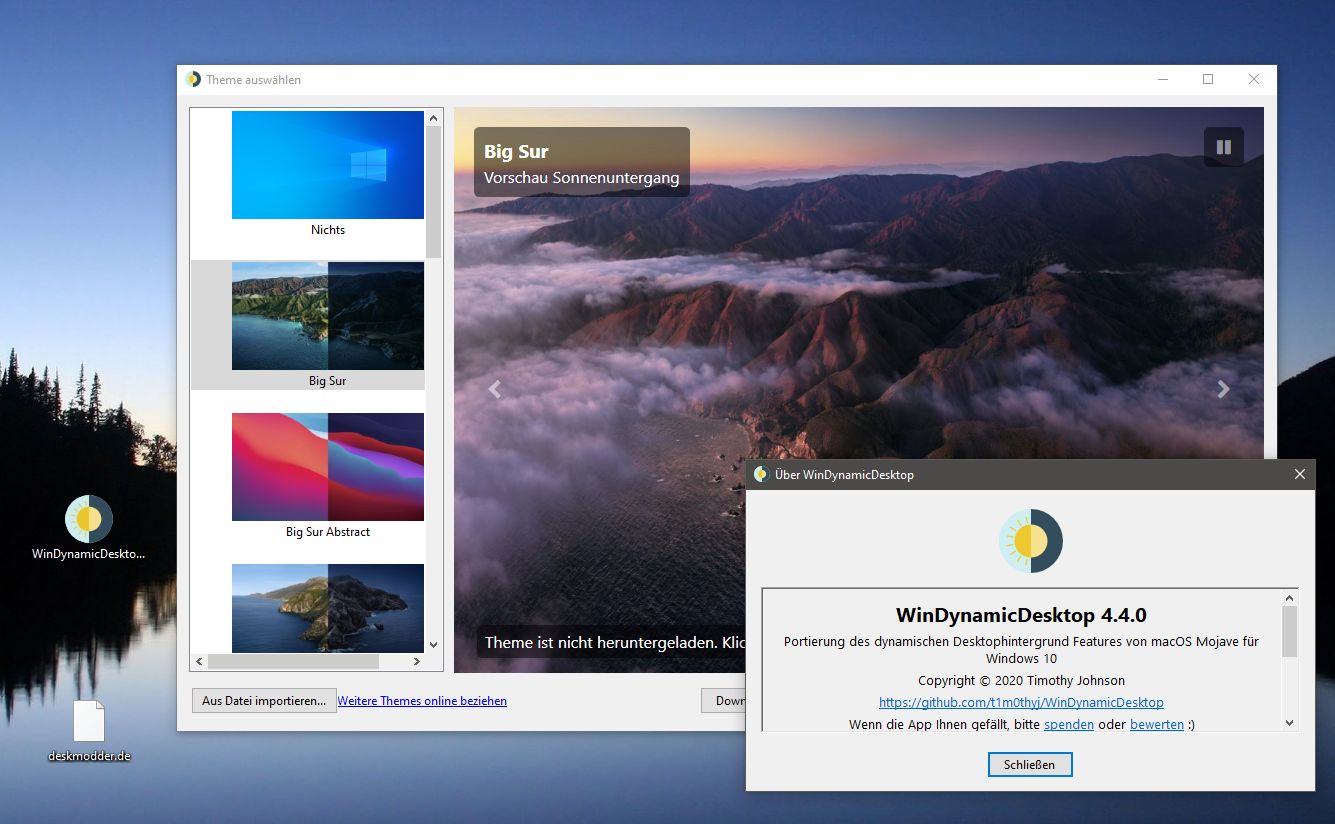Click the WinDynamicDesktop 4.4.0 heading text
The height and width of the screenshot is (824, 1335).
(x=1021, y=614)
